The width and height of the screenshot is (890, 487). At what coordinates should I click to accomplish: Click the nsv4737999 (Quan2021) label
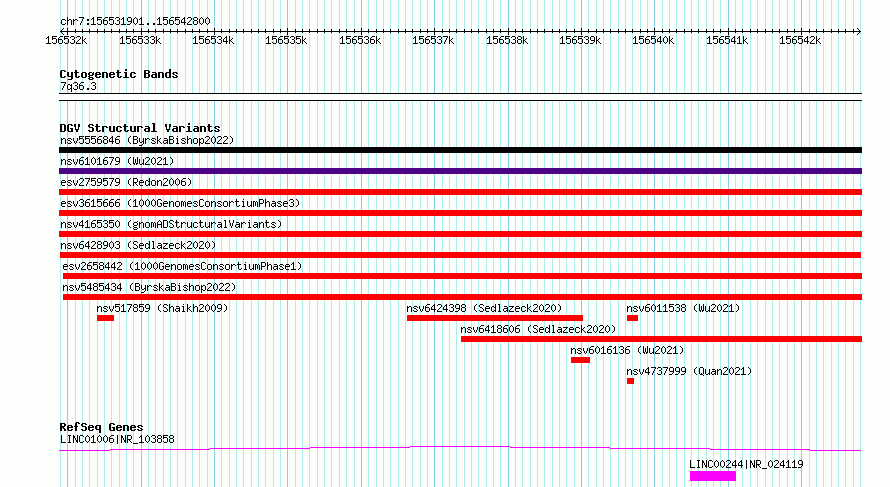pos(689,371)
